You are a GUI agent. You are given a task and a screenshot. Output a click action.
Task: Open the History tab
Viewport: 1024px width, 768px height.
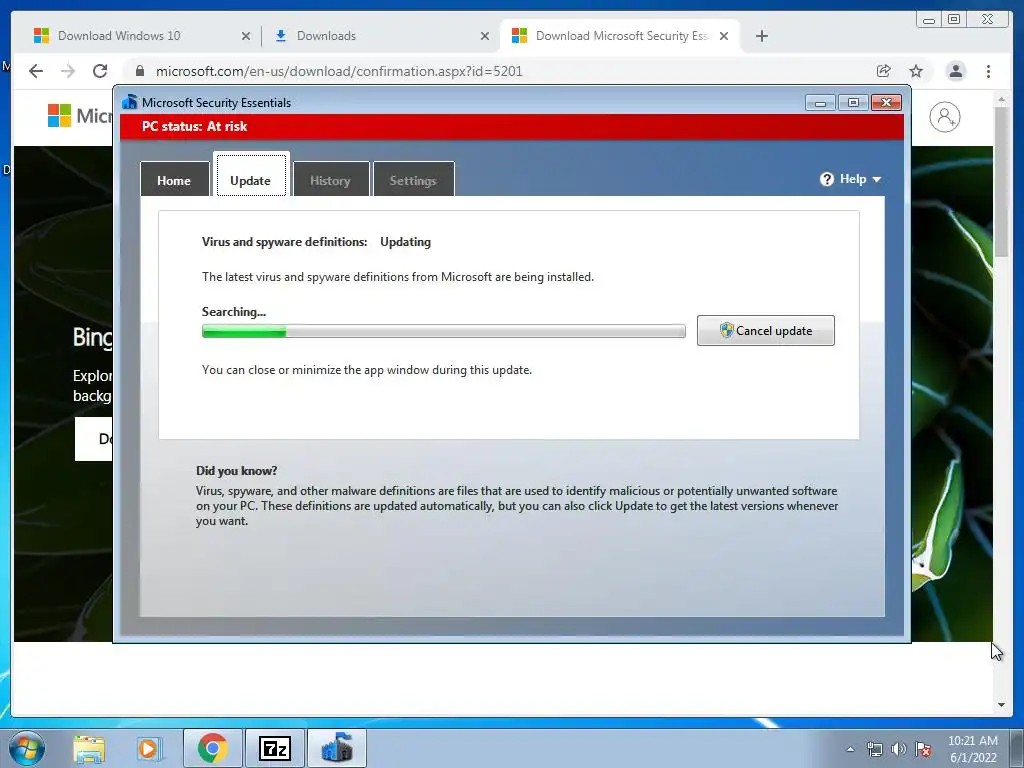pyautogui.click(x=330, y=180)
